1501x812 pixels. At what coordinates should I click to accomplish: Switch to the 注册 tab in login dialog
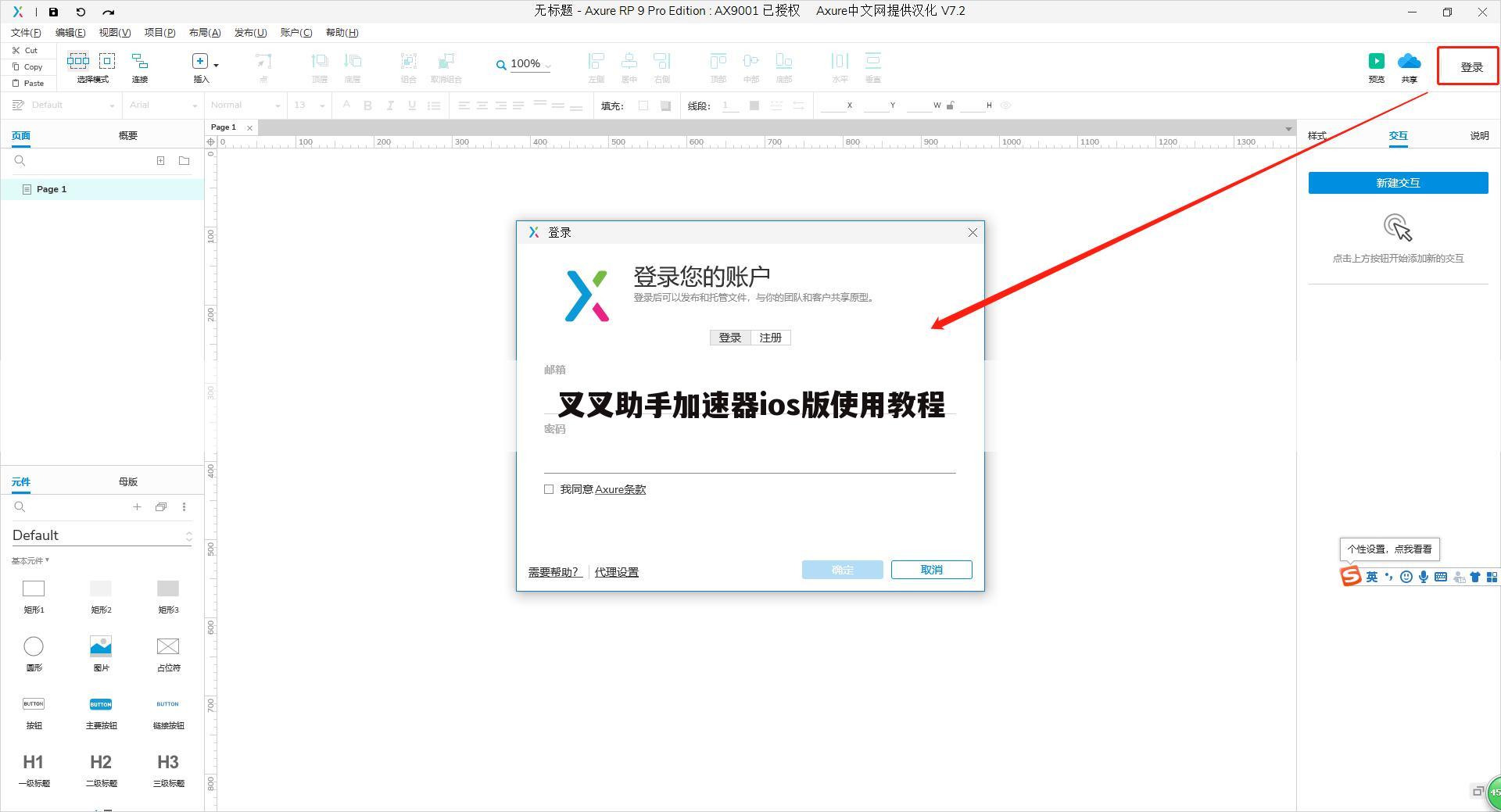click(x=770, y=337)
